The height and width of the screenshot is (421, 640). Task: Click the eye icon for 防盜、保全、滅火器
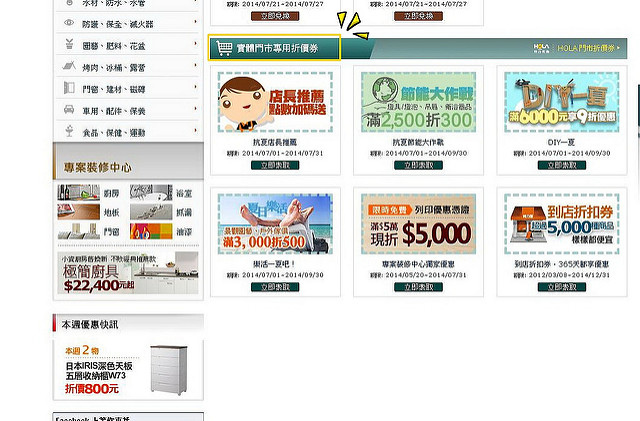coord(69,23)
